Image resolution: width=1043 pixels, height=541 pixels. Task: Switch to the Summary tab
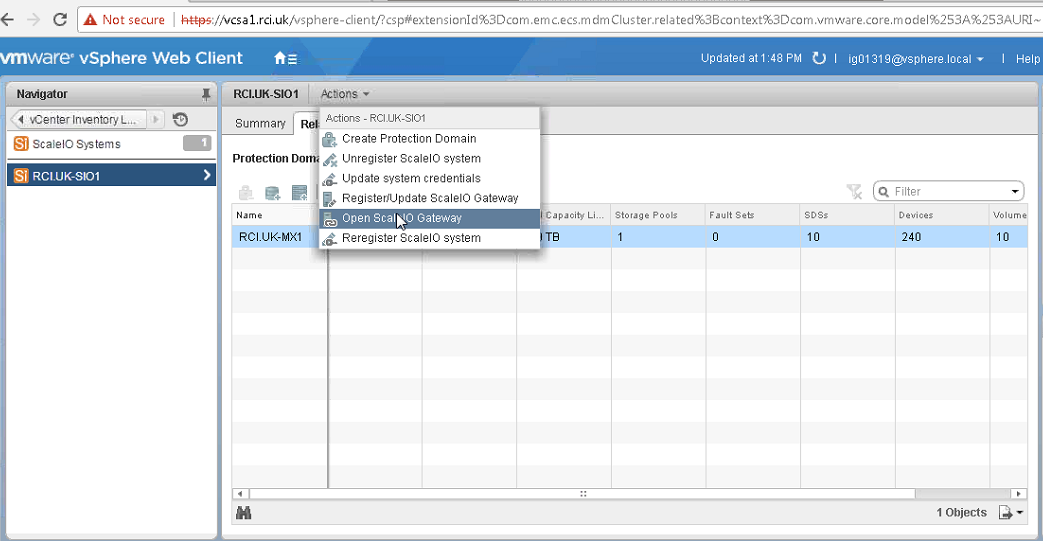tap(260, 123)
